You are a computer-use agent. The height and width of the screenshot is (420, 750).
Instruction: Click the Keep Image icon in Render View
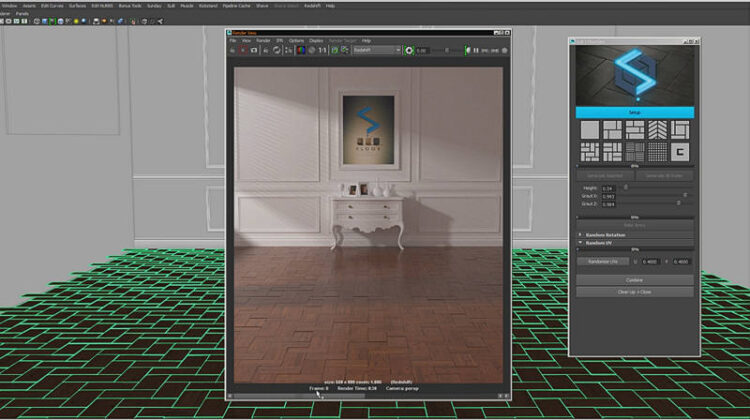(x=335, y=50)
